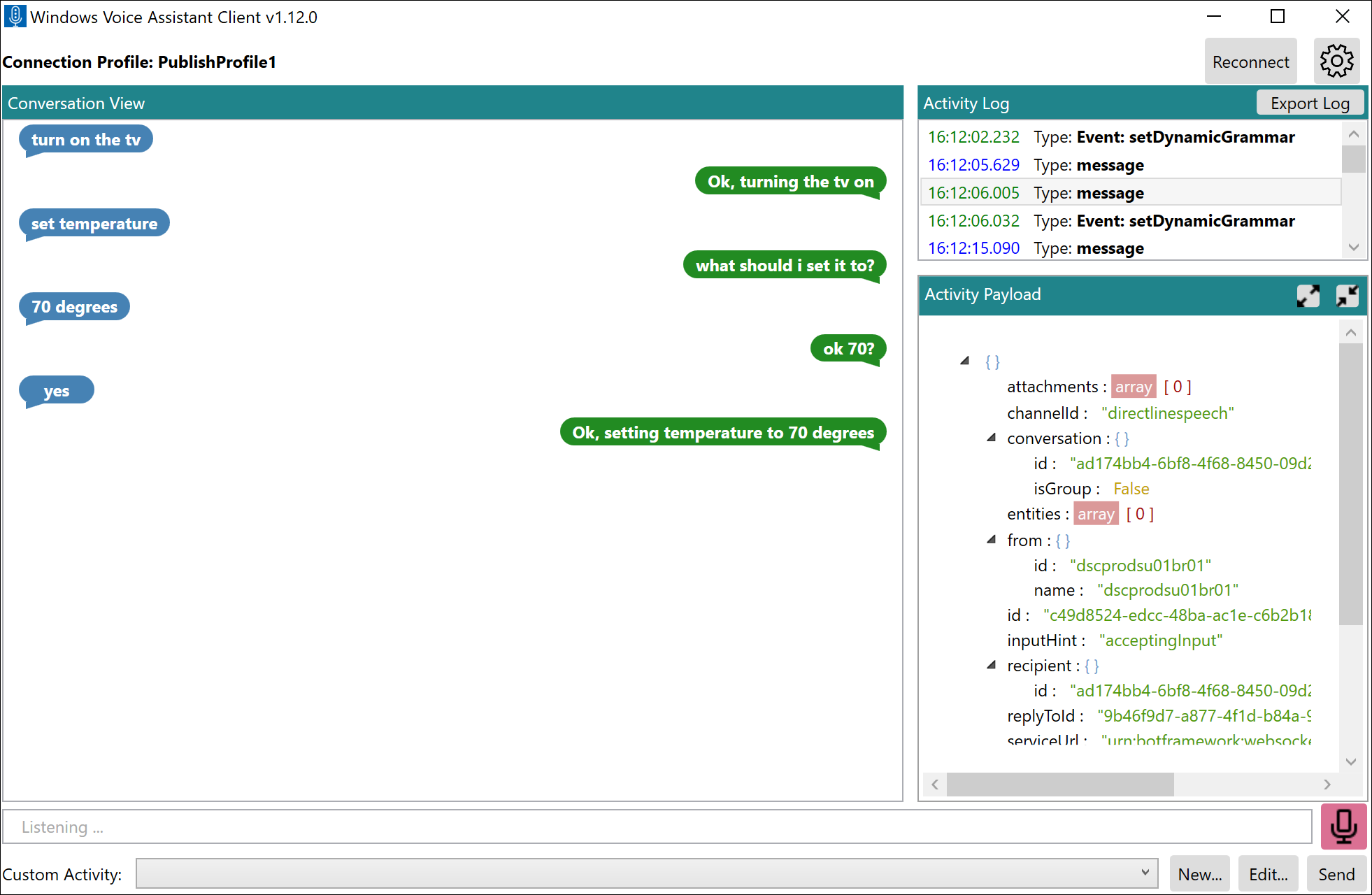Click the 'Ok, turning the tv on' reply
The width and height of the screenshot is (1372, 895).
coord(790,182)
